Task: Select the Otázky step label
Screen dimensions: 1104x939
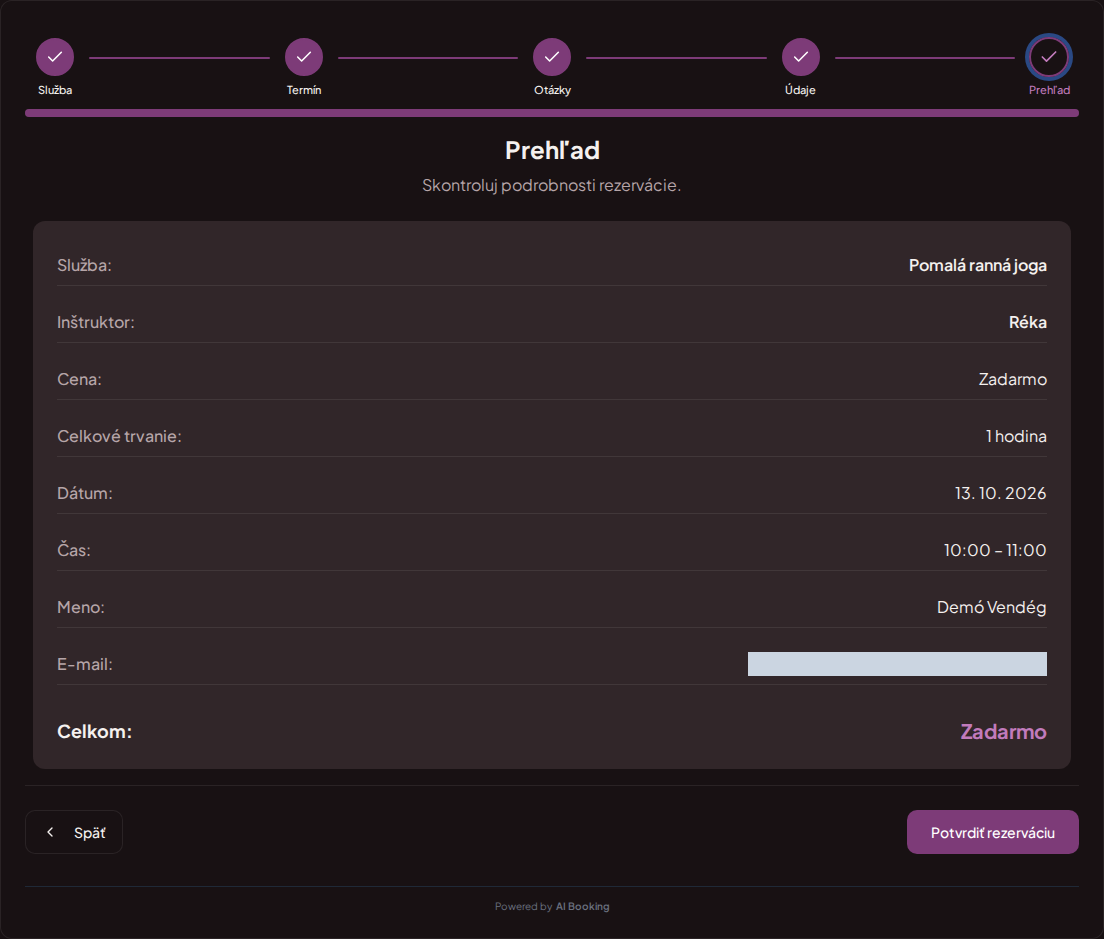Action: click(x=552, y=90)
